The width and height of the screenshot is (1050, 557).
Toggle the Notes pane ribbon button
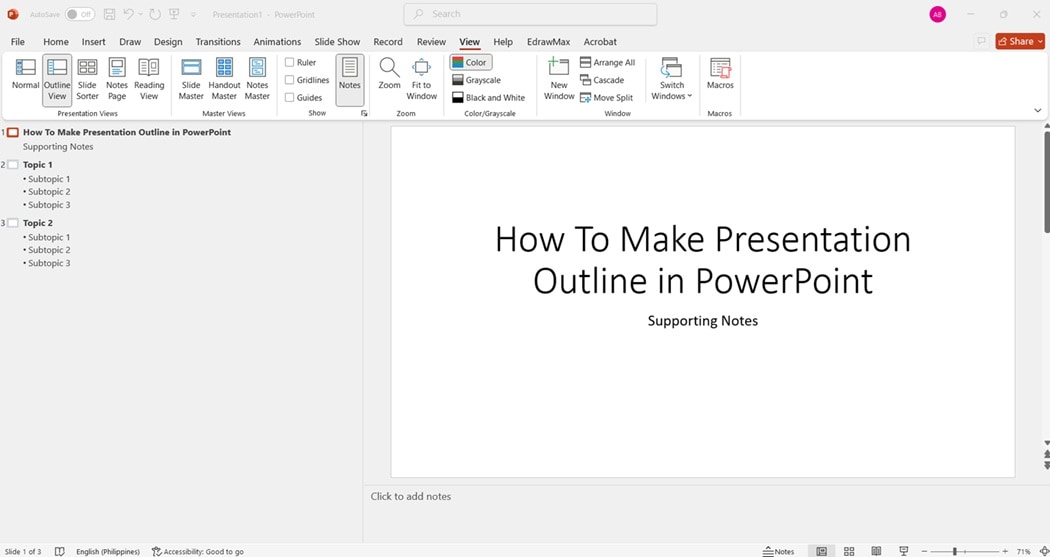[x=350, y=80]
